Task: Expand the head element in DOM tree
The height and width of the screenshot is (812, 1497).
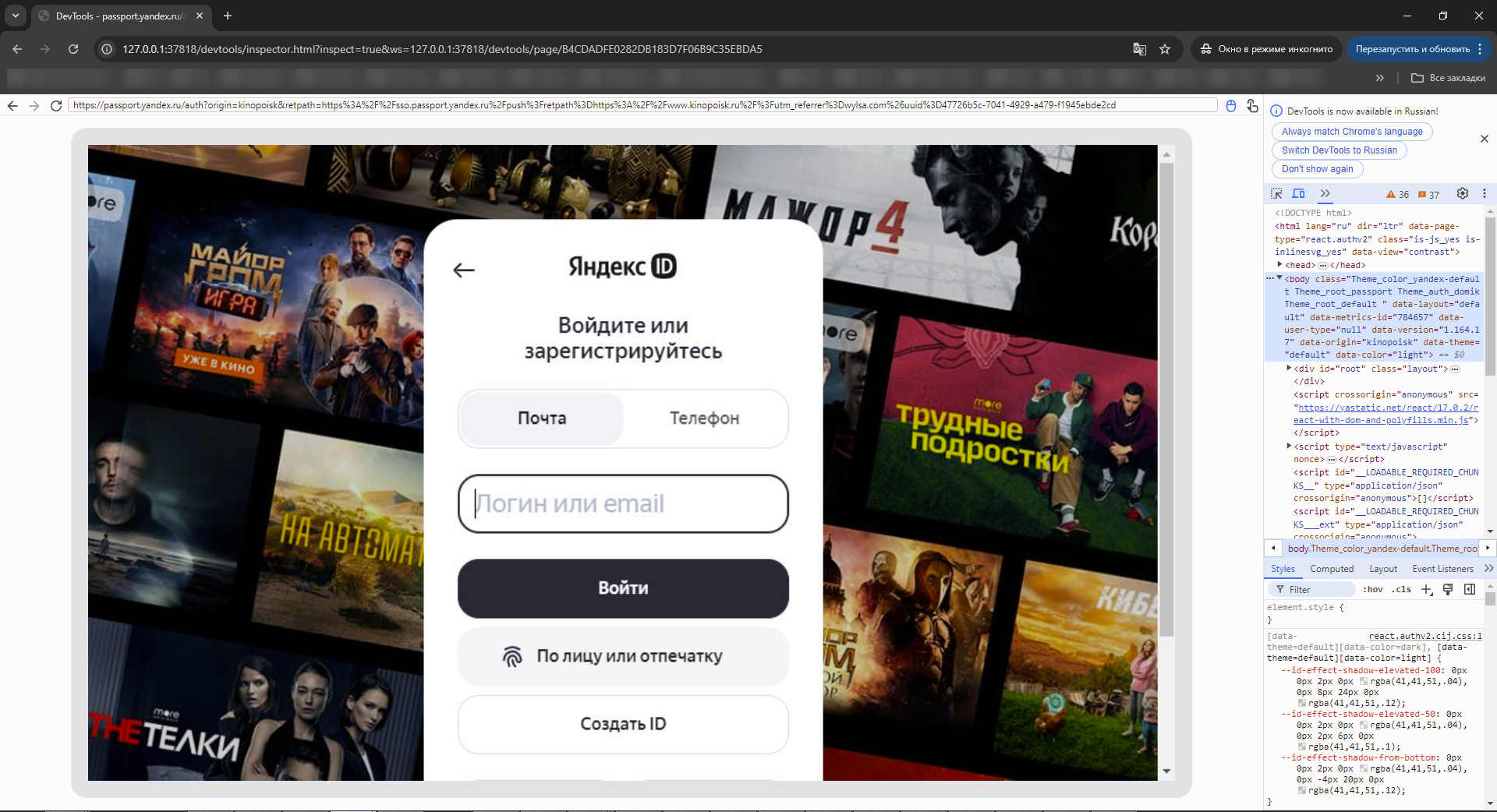Action: pyautogui.click(x=1280, y=265)
